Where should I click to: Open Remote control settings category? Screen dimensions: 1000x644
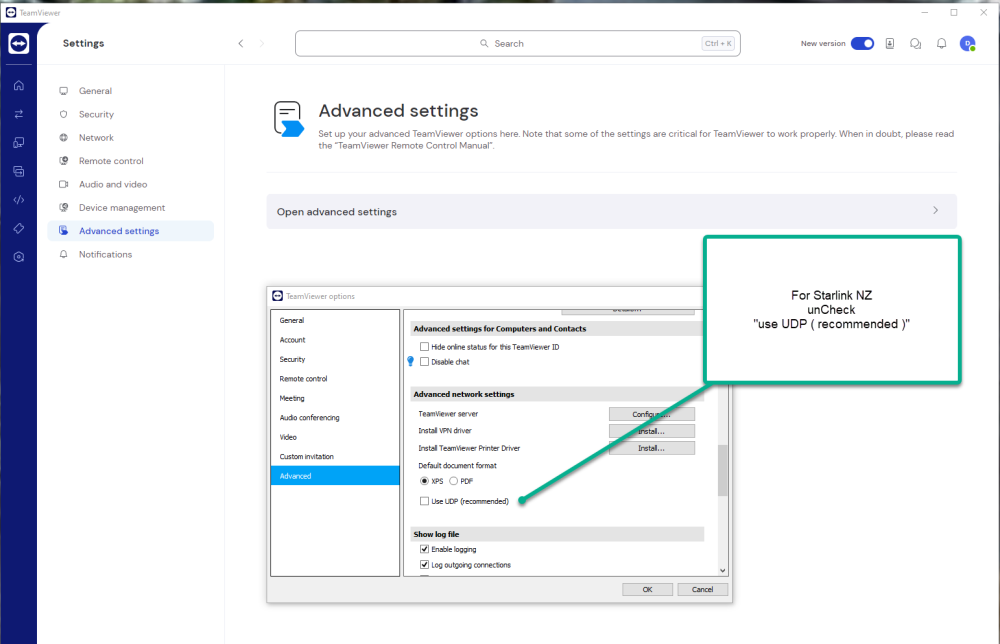pyautogui.click(x=130, y=161)
